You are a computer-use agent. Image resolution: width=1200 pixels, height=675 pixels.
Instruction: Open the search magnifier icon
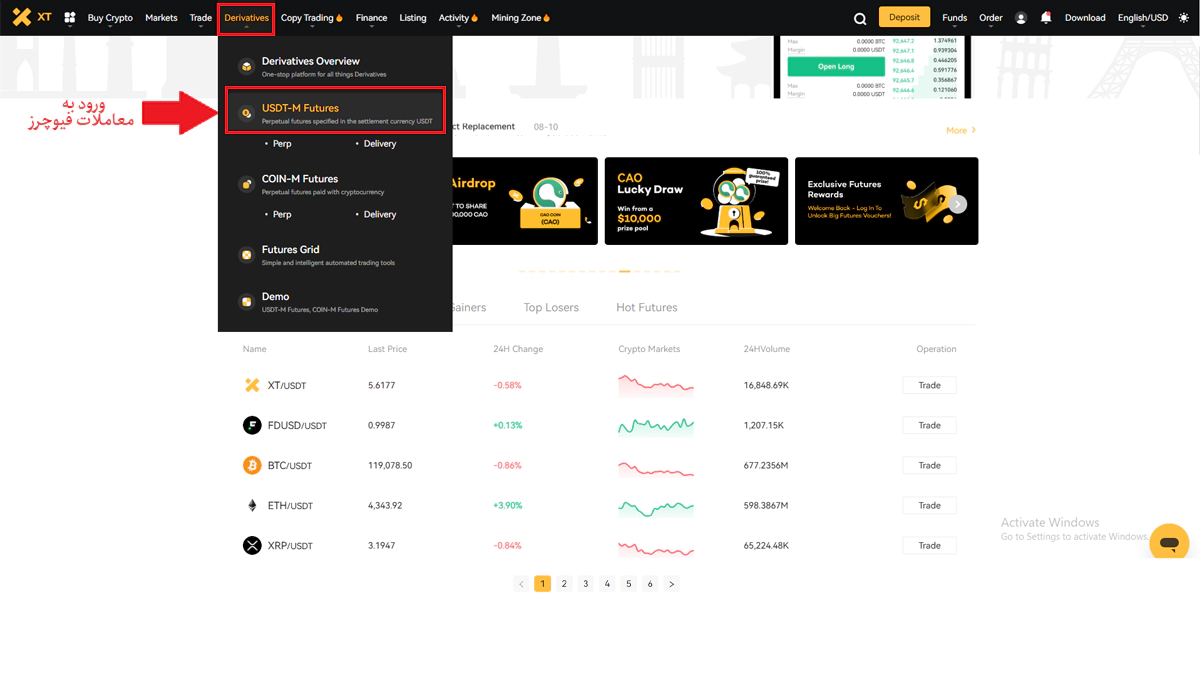tap(860, 18)
